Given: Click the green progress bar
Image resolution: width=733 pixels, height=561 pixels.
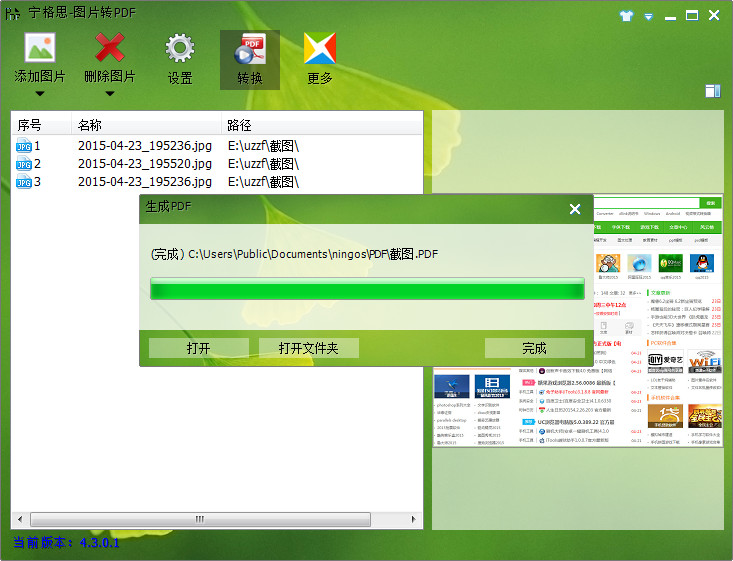Looking at the screenshot, I should coord(367,290).
